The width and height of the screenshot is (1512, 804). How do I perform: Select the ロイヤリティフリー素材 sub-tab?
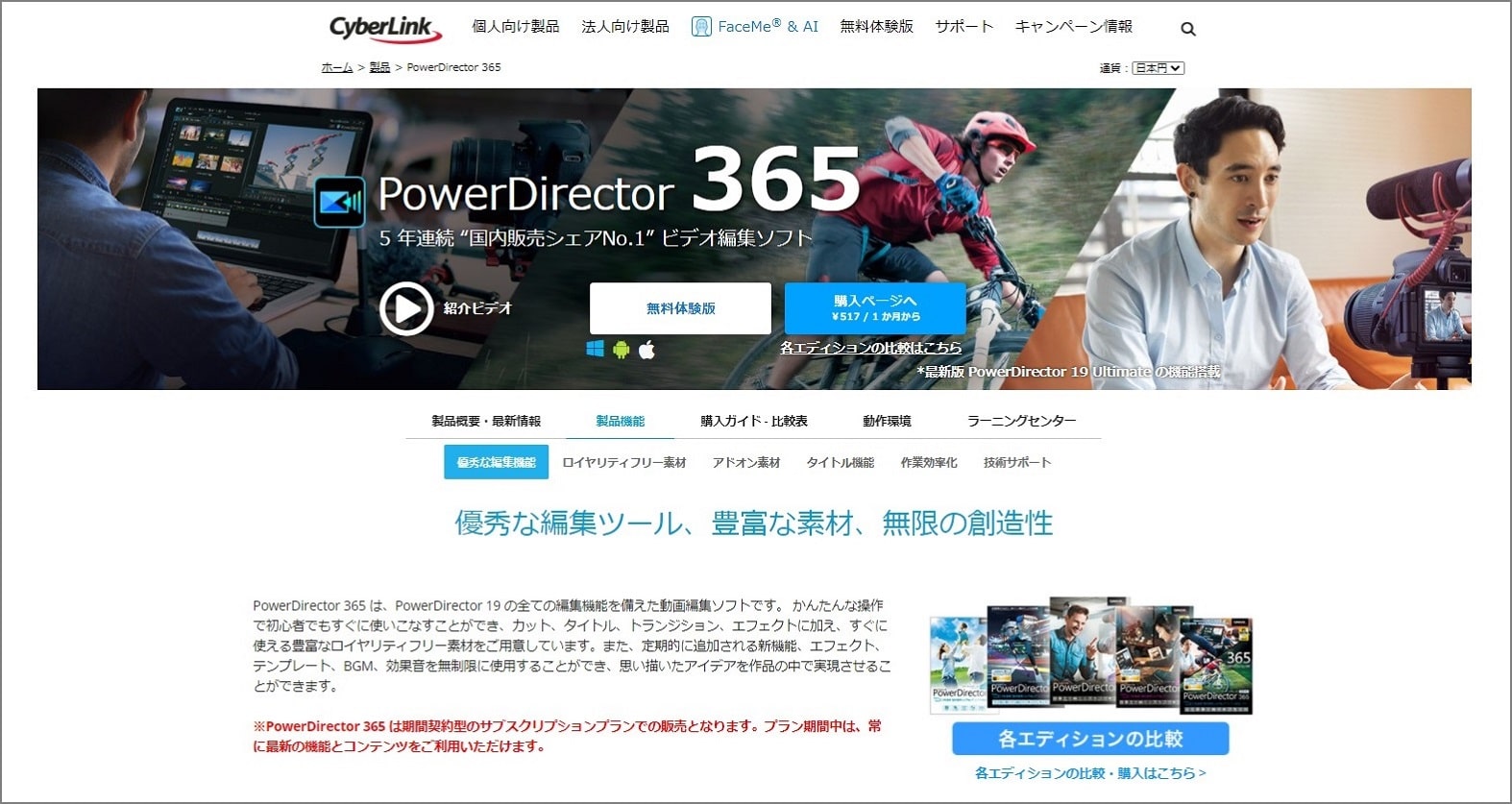tap(624, 462)
